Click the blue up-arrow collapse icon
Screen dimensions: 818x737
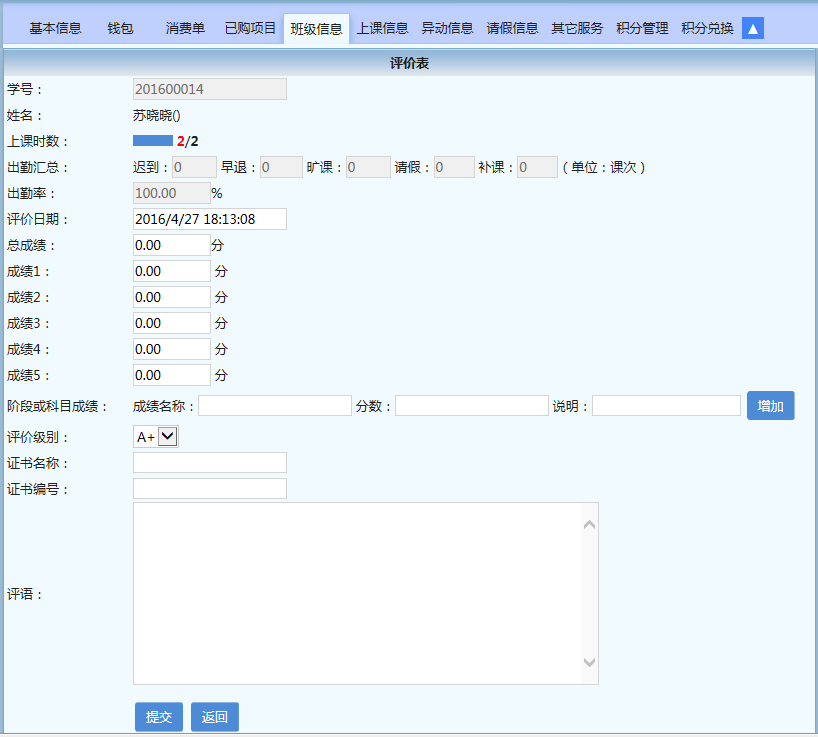752,28
